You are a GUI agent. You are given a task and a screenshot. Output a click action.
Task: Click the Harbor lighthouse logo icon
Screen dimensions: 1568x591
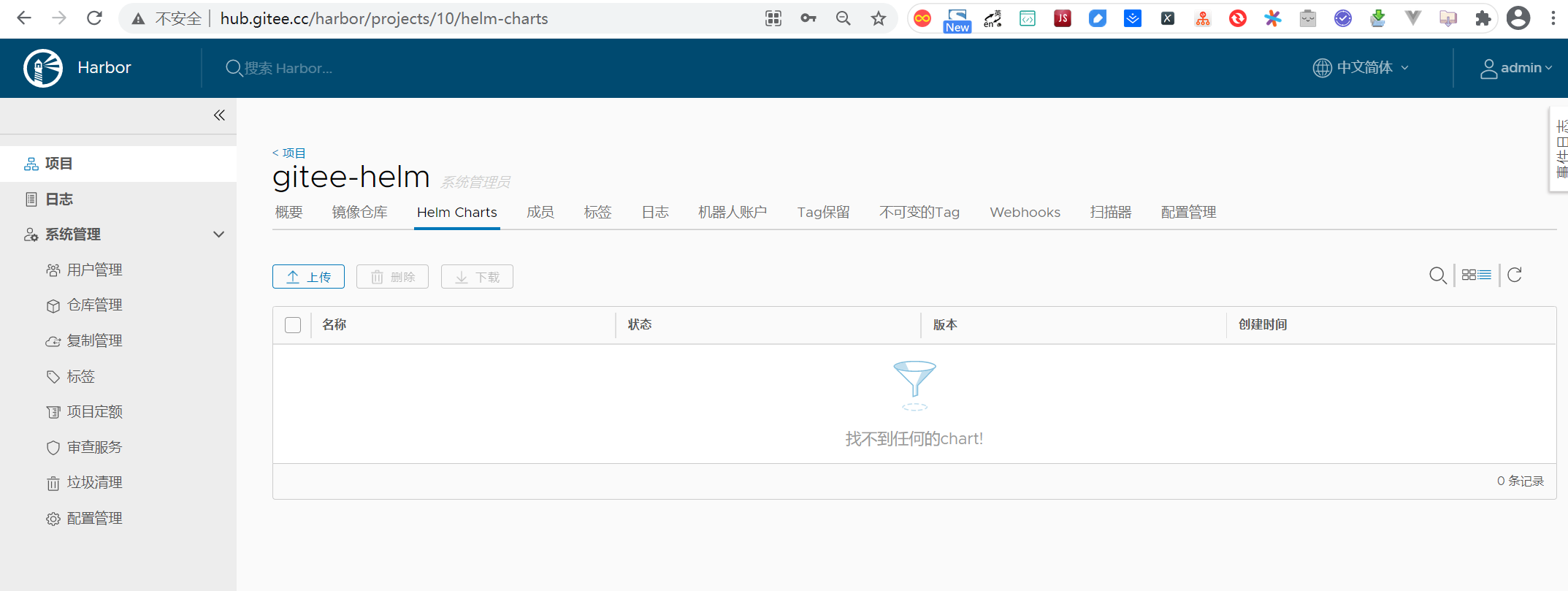pos(43,68)
